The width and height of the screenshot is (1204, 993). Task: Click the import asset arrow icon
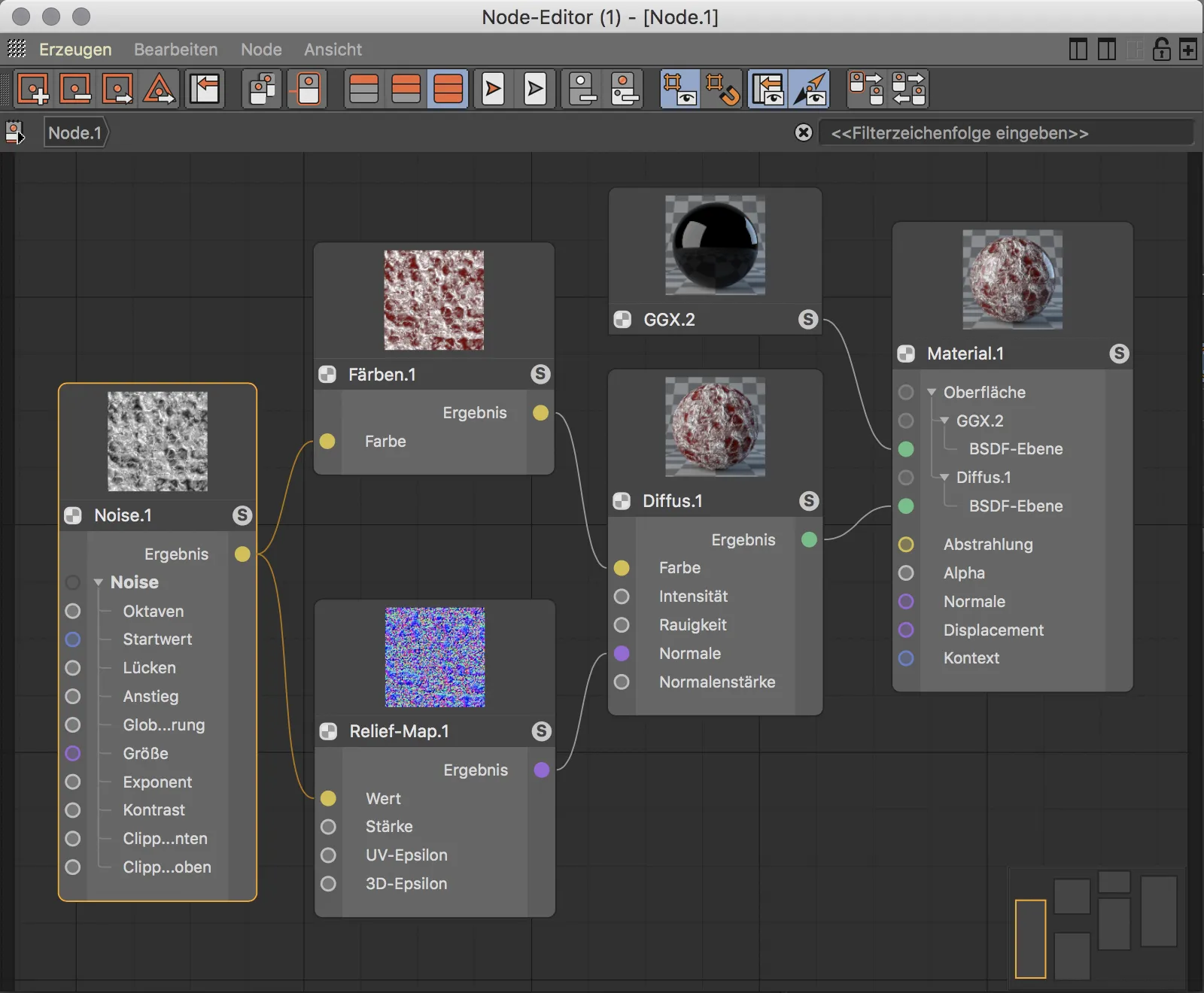pyautogui.click(x=205, y=89)
